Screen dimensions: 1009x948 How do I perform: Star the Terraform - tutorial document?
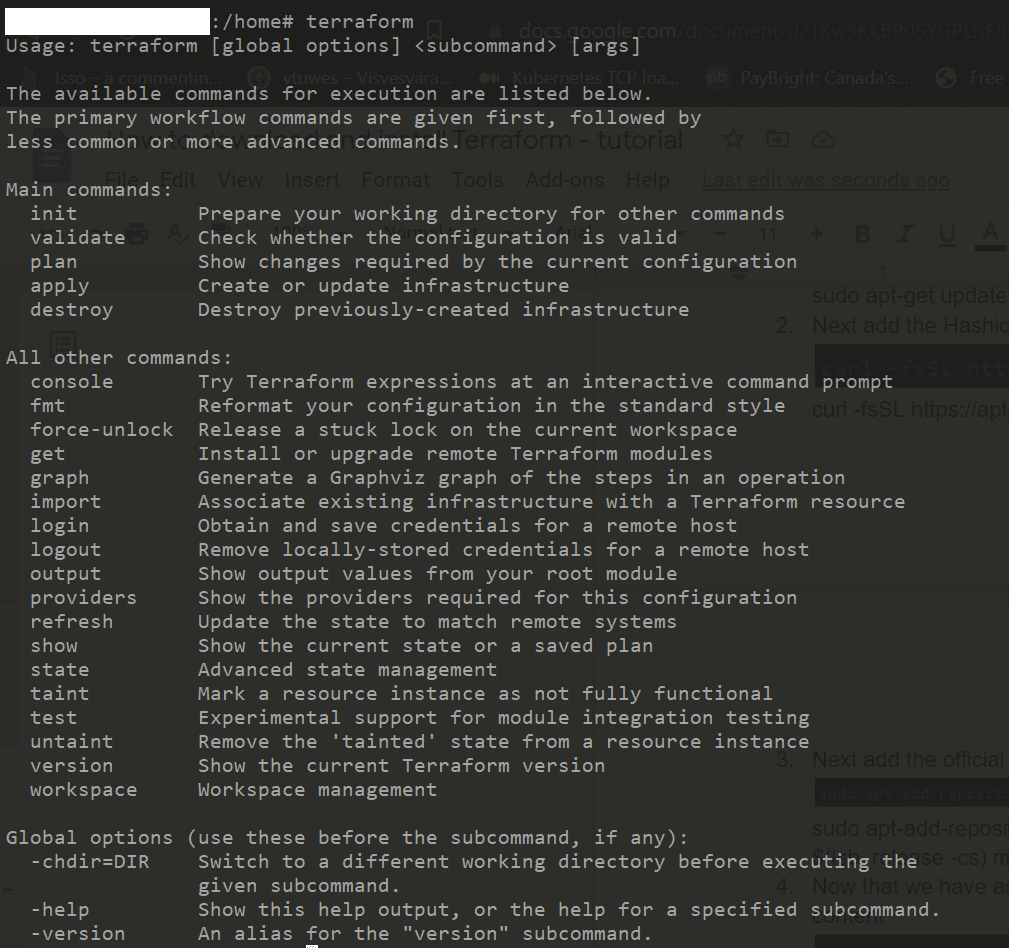point(733,140)
